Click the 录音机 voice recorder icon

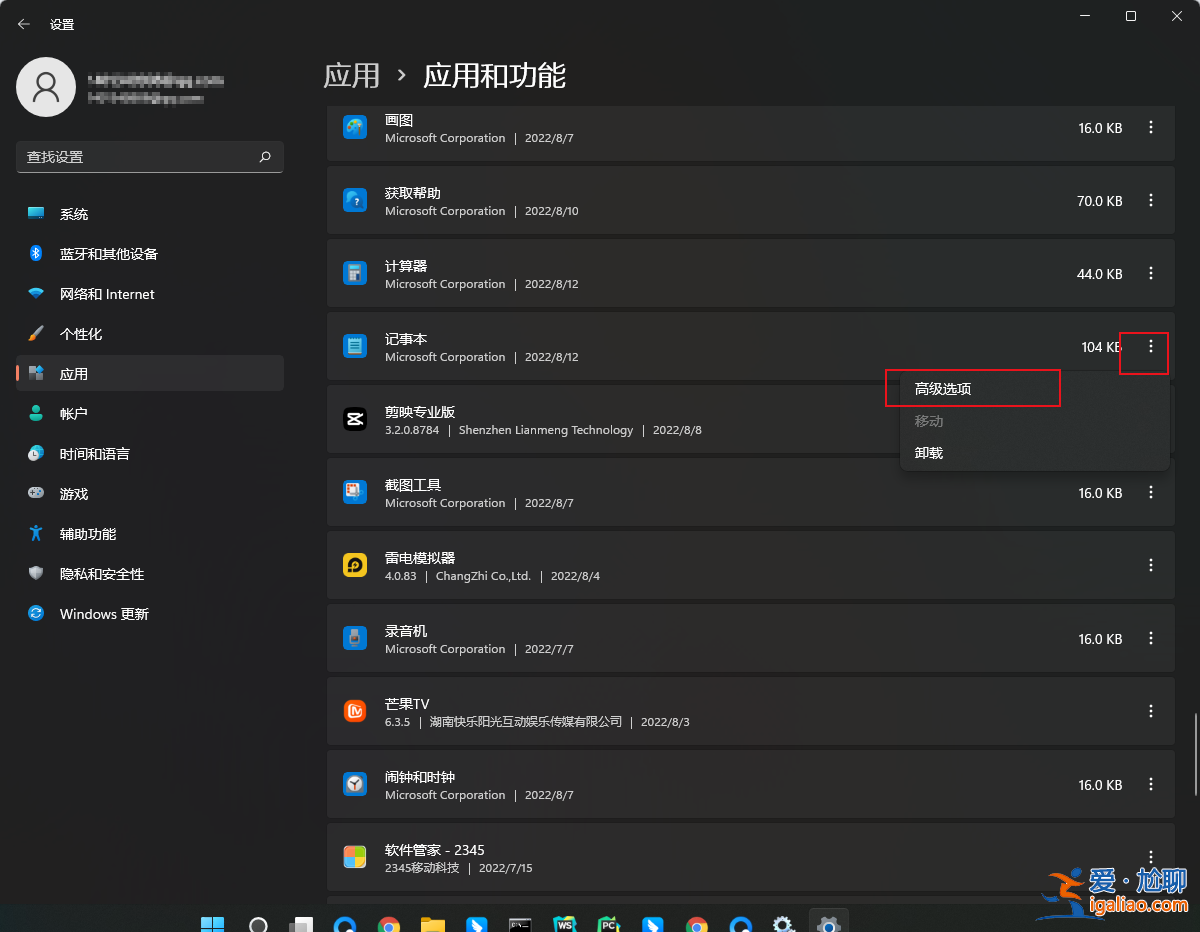tap(355, 638)
